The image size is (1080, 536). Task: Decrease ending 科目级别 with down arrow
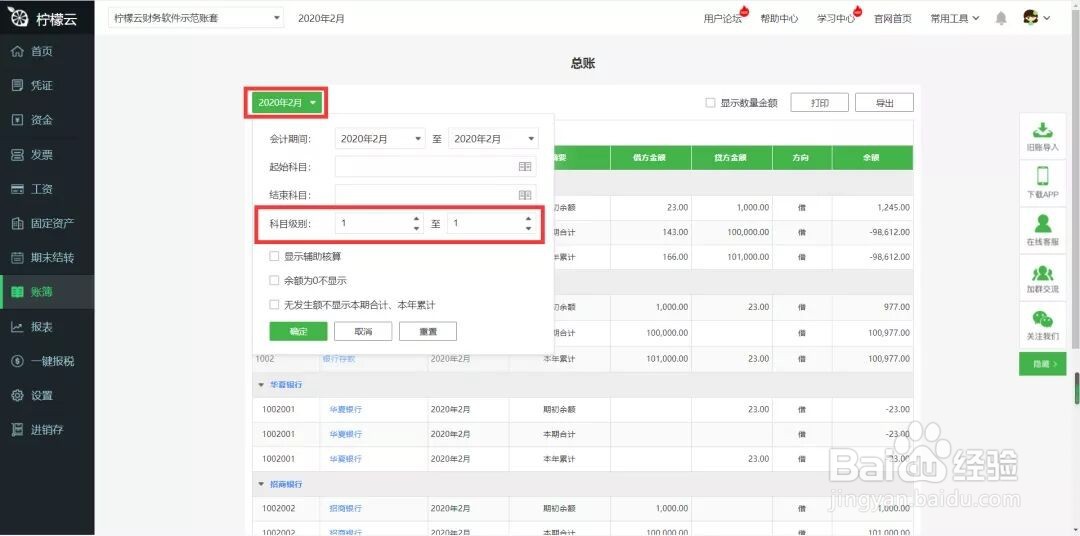coord(528,228)
